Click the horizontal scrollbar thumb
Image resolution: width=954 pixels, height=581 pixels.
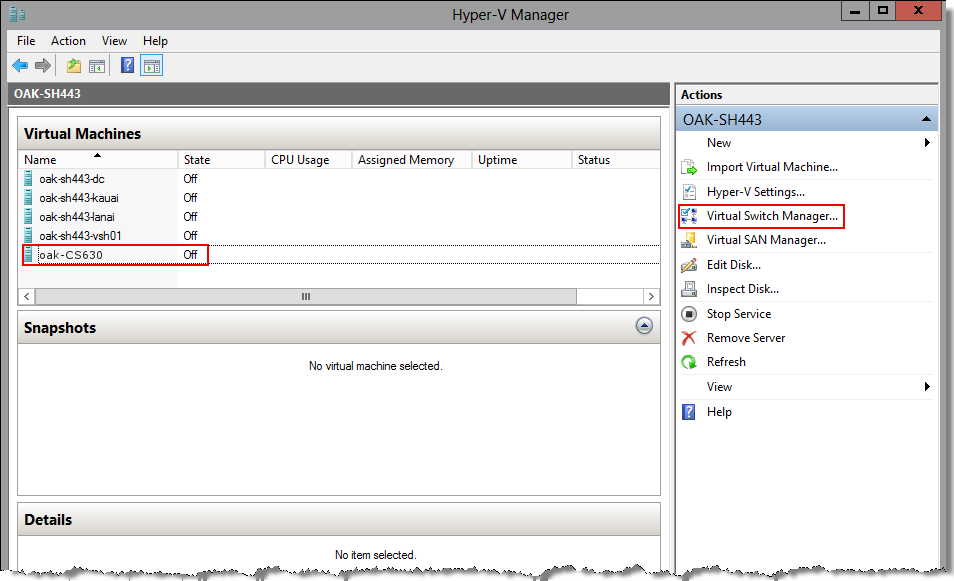[306, 296]
